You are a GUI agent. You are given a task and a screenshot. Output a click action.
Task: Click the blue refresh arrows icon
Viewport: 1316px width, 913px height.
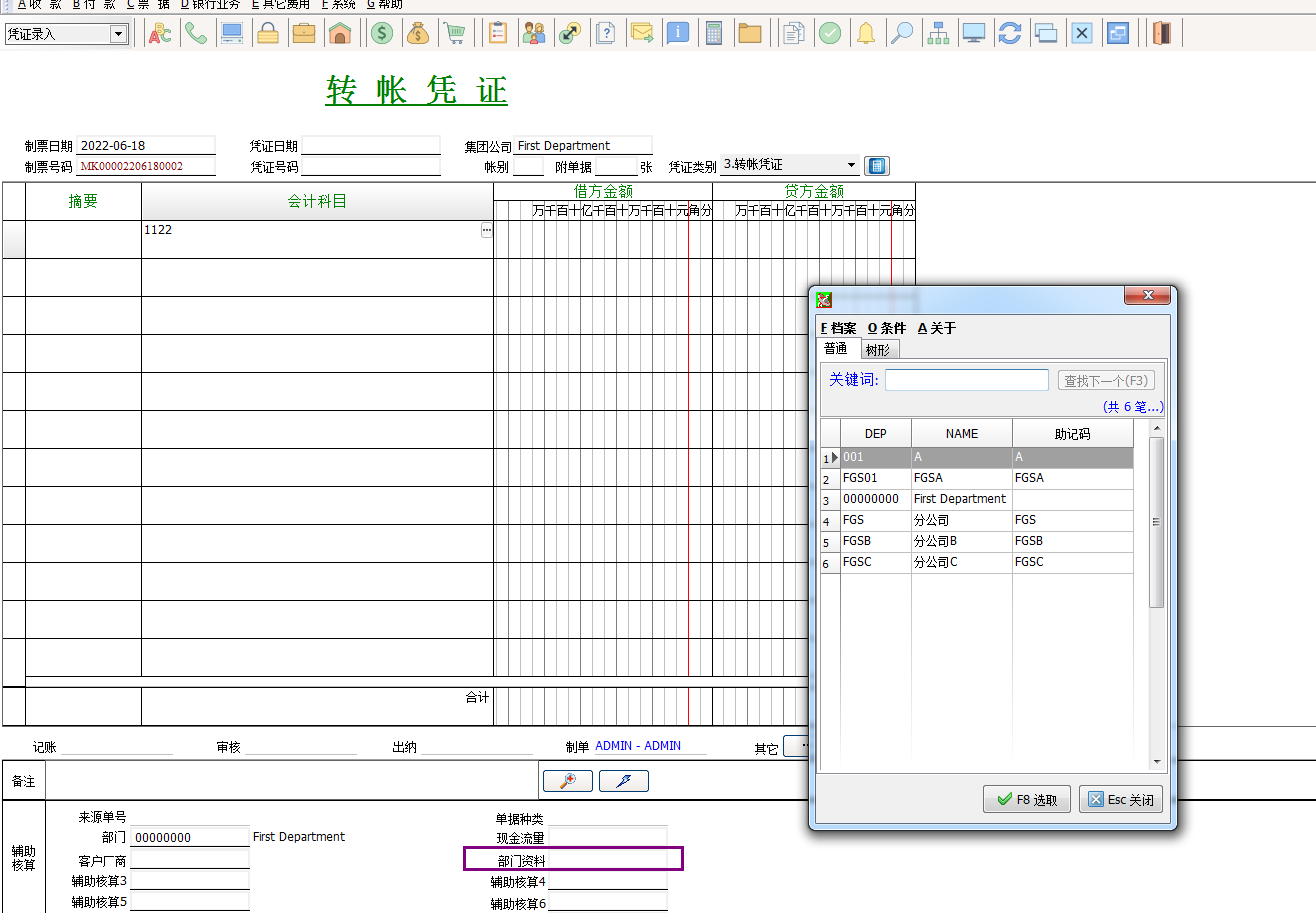click(x=1010, y=33)
